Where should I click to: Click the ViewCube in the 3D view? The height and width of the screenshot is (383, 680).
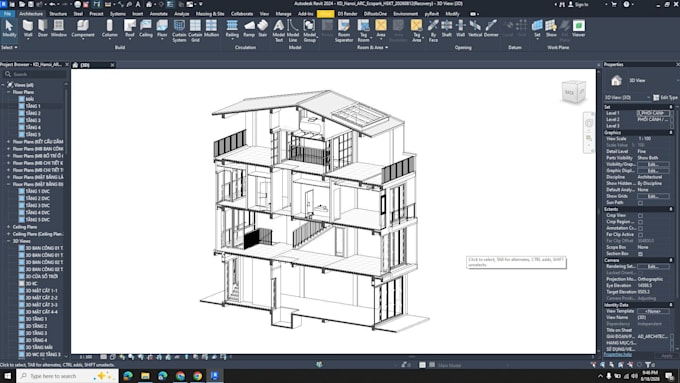tap(573, 92)
